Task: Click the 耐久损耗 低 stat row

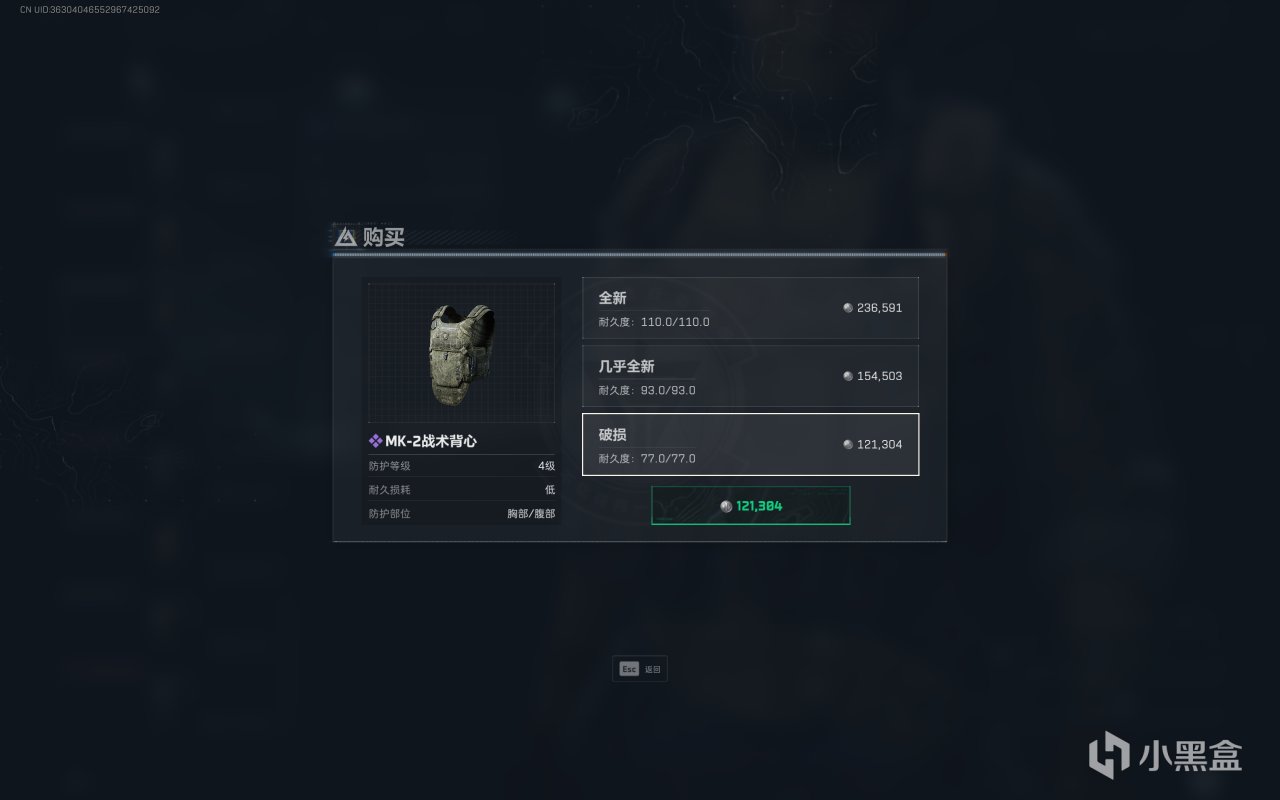Action: tap(462, 490)
